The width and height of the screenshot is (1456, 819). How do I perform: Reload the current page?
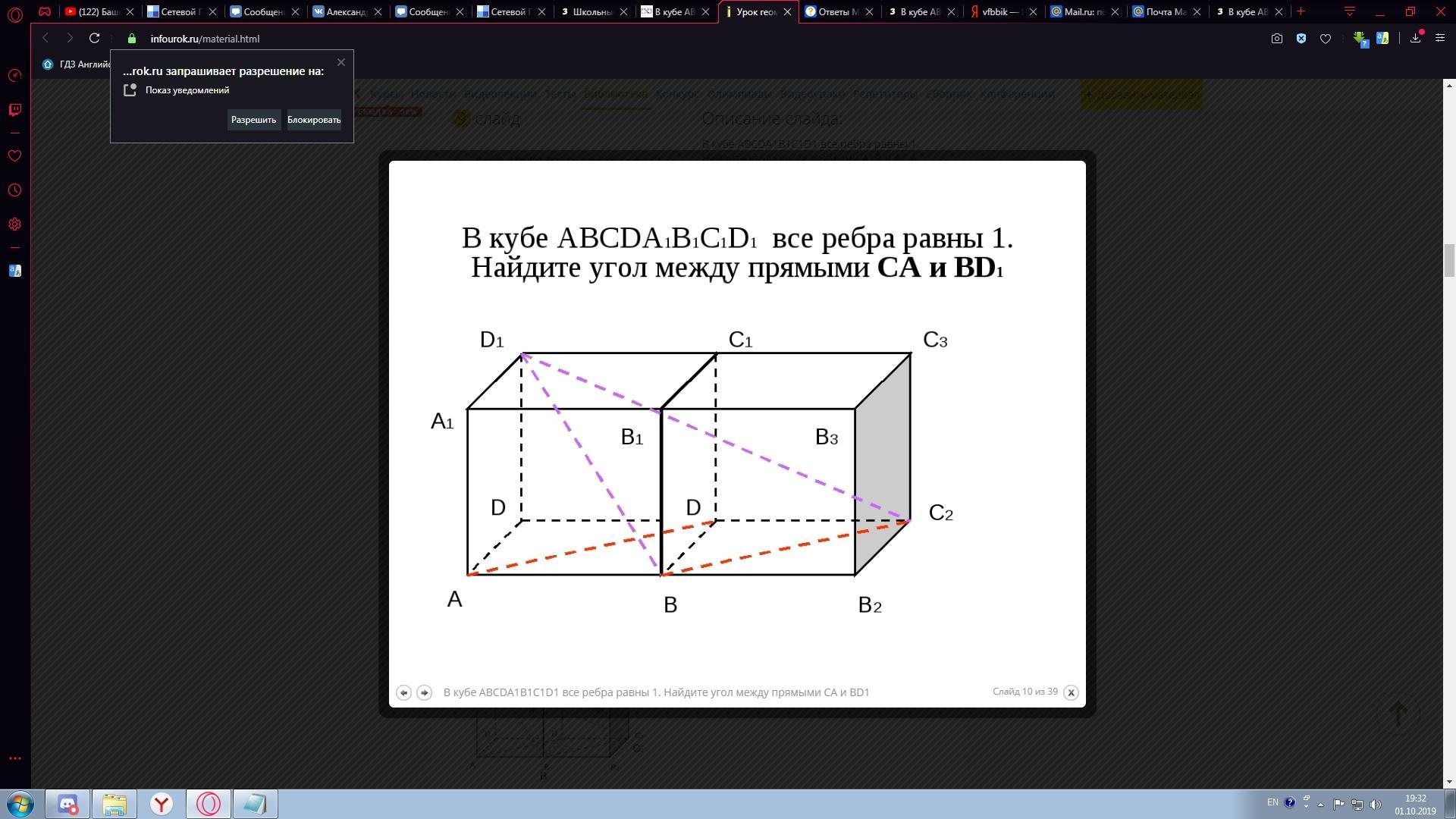pyautogui.click(x=94, y=39)
